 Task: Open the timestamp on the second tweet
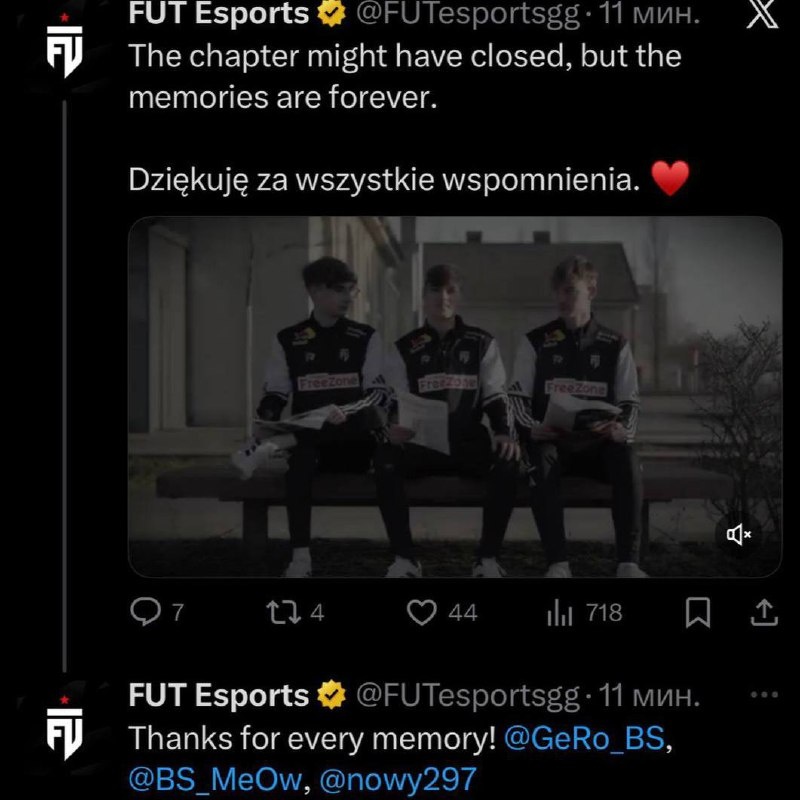point(648,695)
